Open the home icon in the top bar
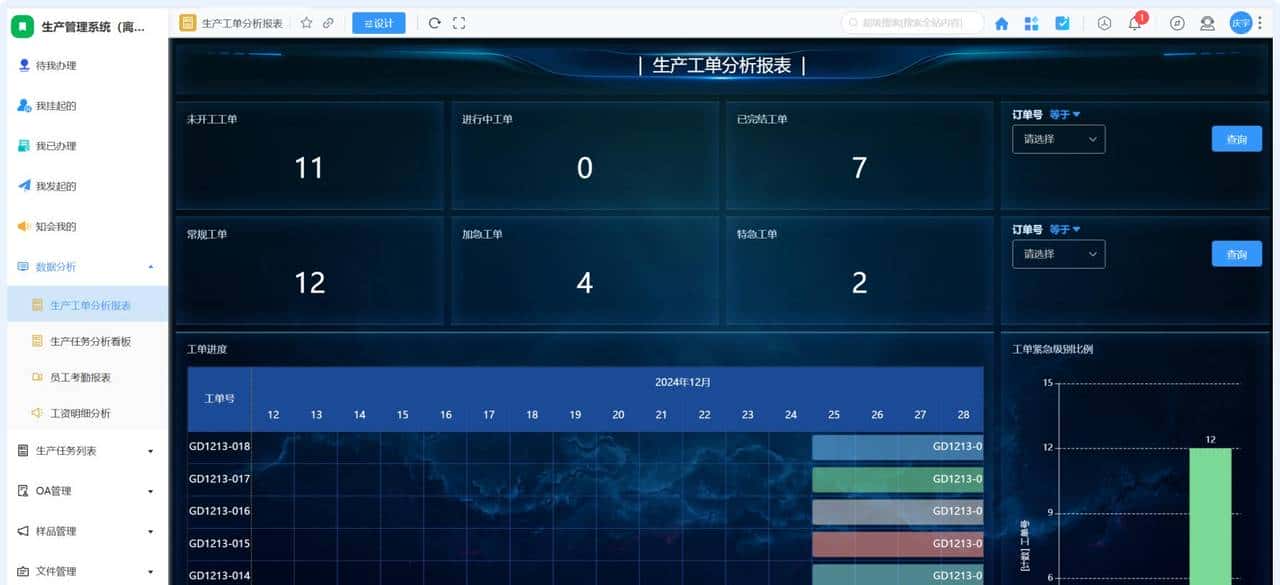 click(1001, 22)
